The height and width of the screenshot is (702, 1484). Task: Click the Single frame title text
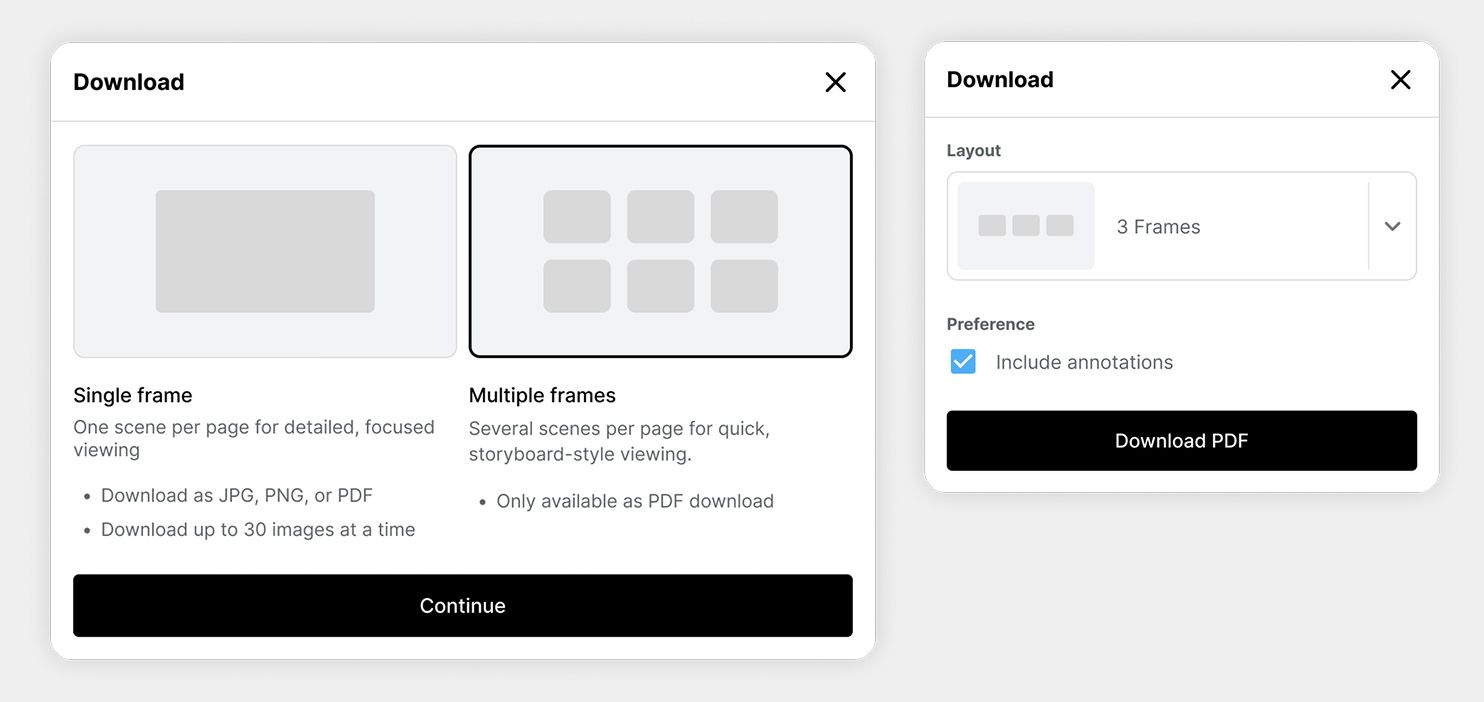point(132,395)
